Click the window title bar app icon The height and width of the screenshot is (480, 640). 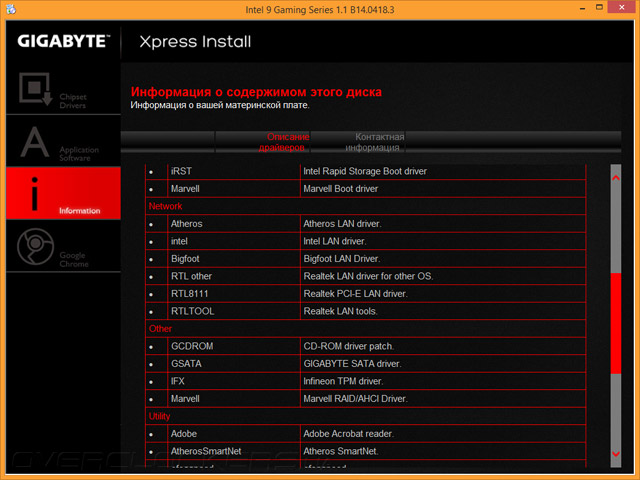11,9
